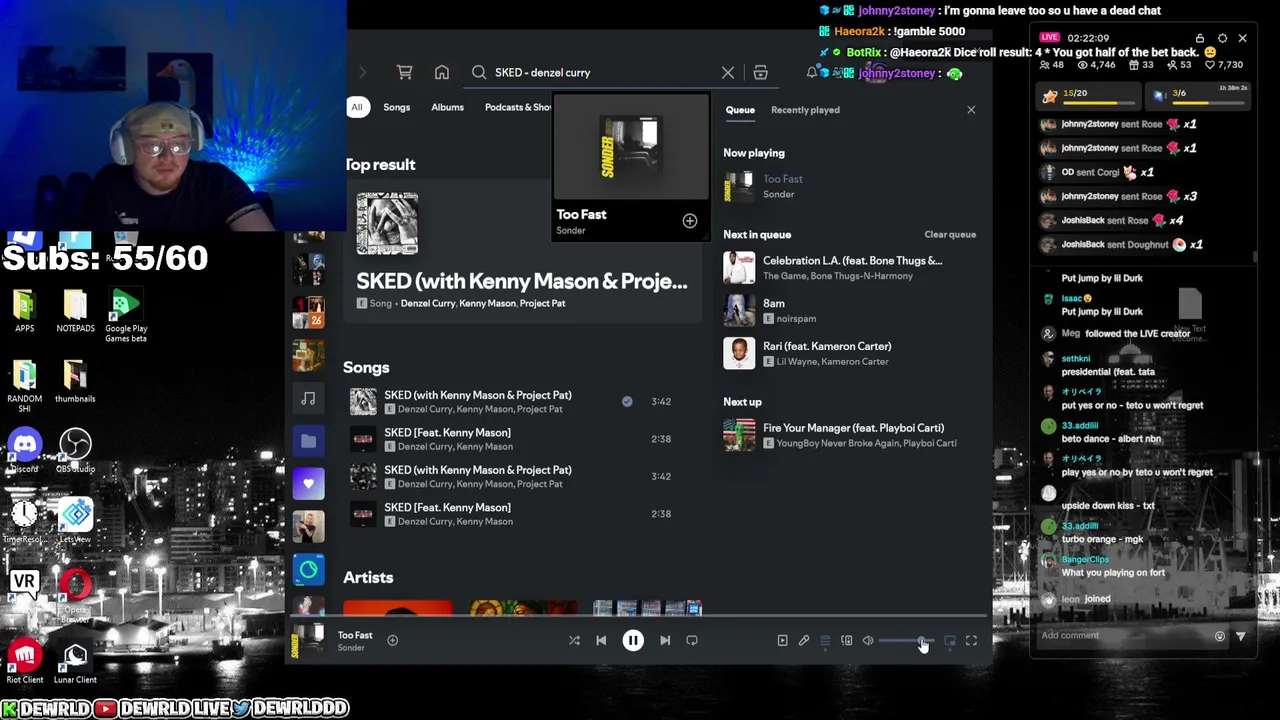
Task: Select the Podcasts & Shows filter chip
Action: coord(518,107)
